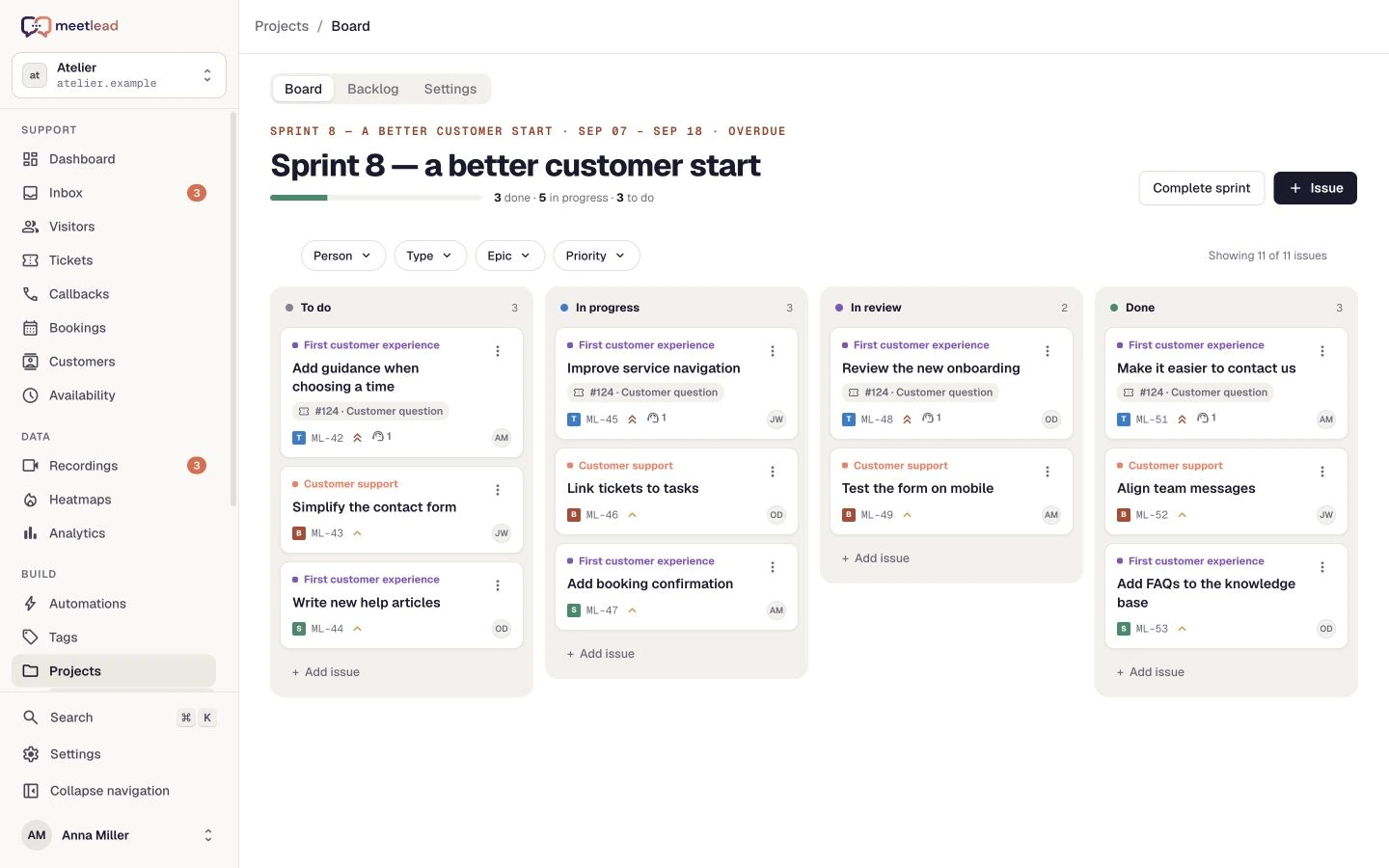Expand the Person filter dropdown
The width and height of the screenshot is (1389, 868).
342,256
